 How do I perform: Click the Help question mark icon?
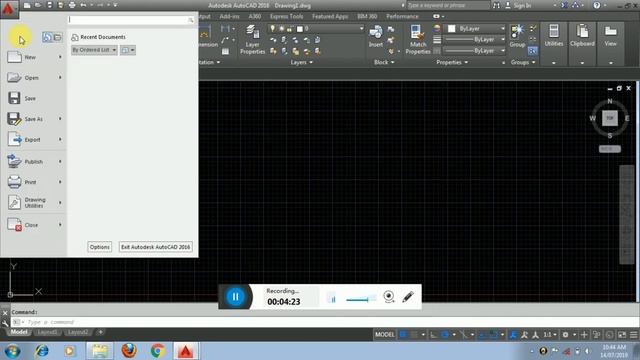(x=597, y=5)
